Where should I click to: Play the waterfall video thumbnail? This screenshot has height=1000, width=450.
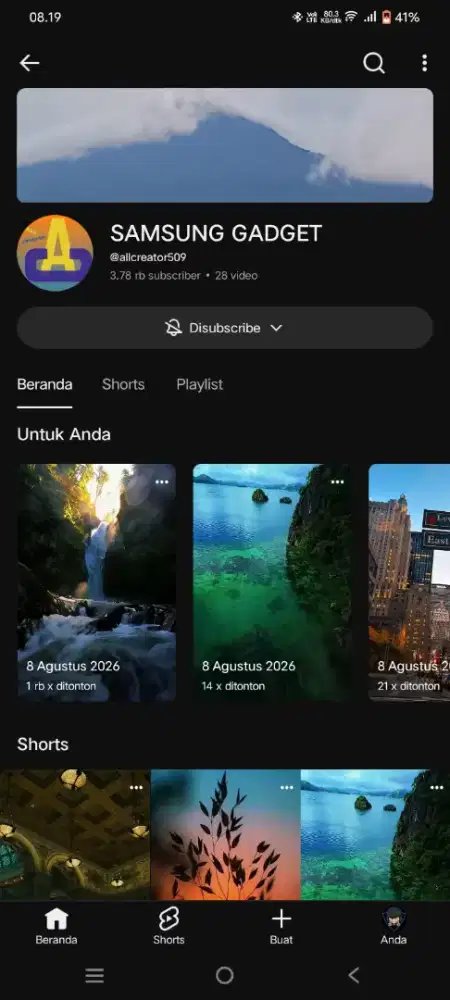[x=96, y=583]
